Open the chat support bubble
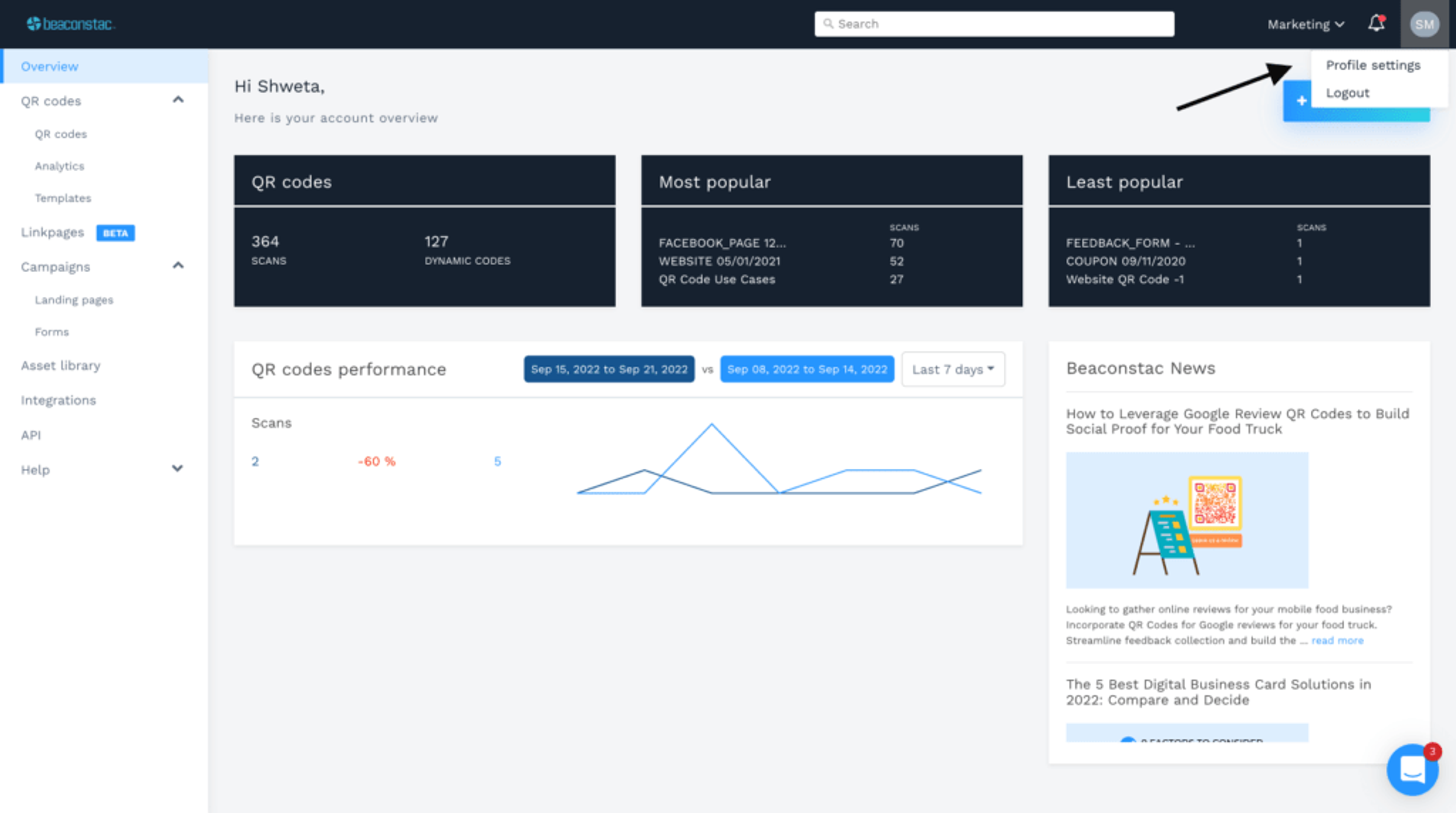This screenshot has width=1456, height=813. [x=1412, y=769]
